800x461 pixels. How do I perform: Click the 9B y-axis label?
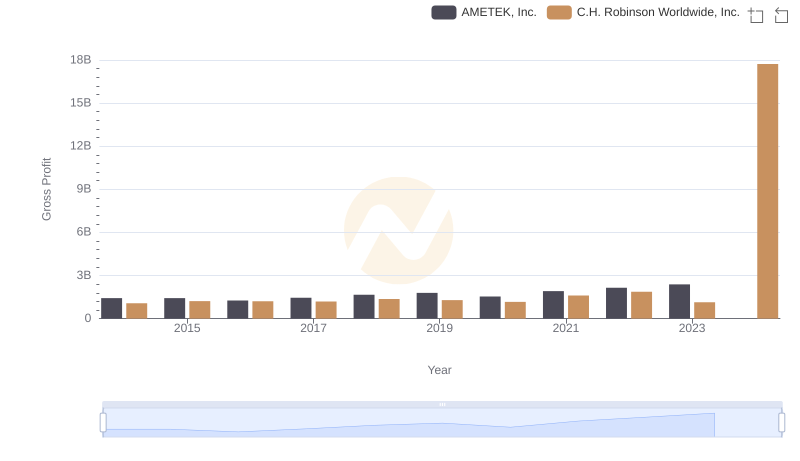click(x=84, y=189)
